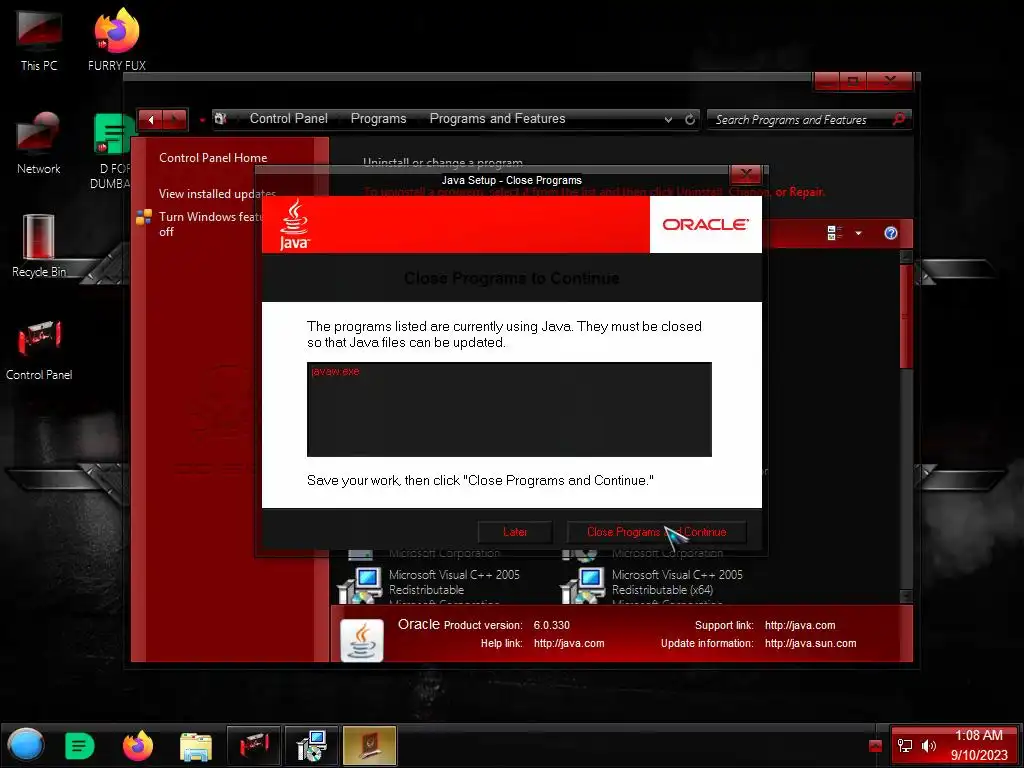Open Recycle Bin on desktop
Screen dimensions: 1024x768
[x=39, y=246]
